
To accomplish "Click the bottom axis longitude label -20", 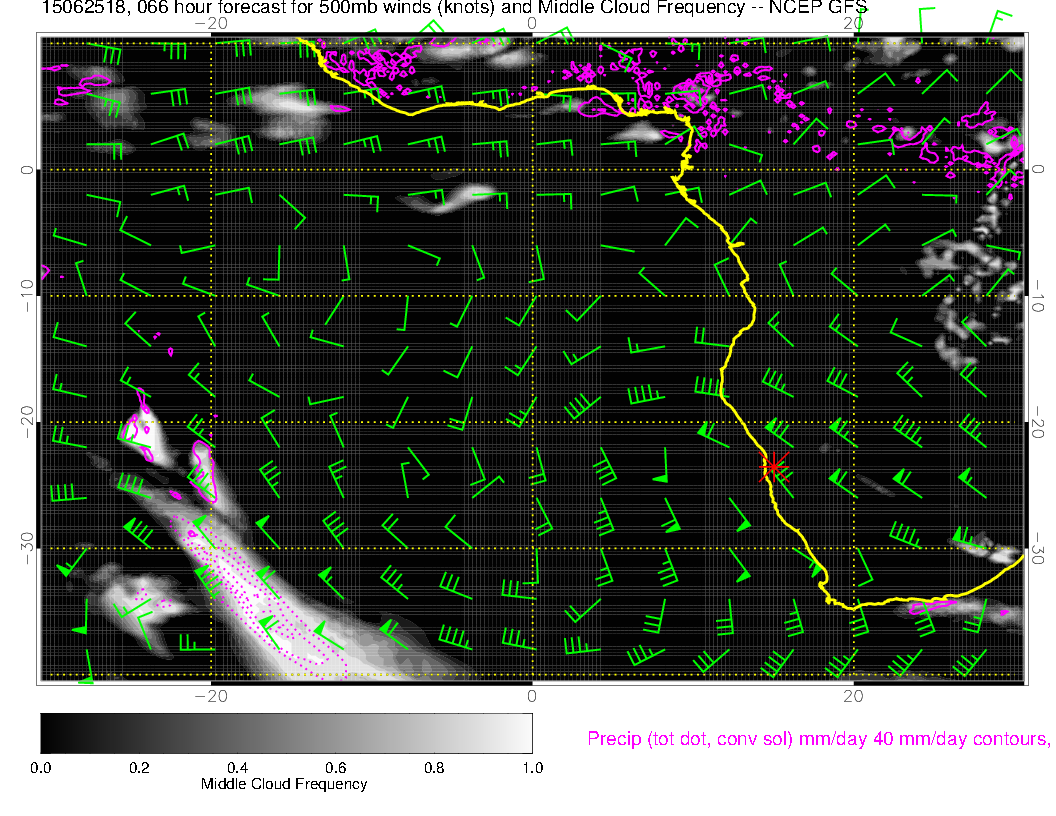I will (210, 695).
